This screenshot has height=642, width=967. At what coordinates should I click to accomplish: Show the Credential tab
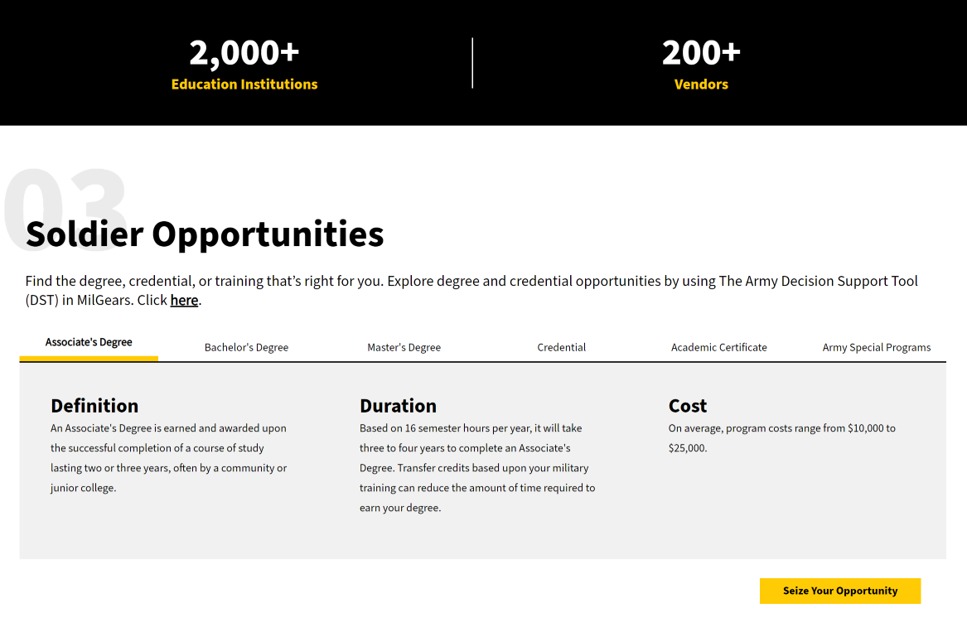[561, 347]
